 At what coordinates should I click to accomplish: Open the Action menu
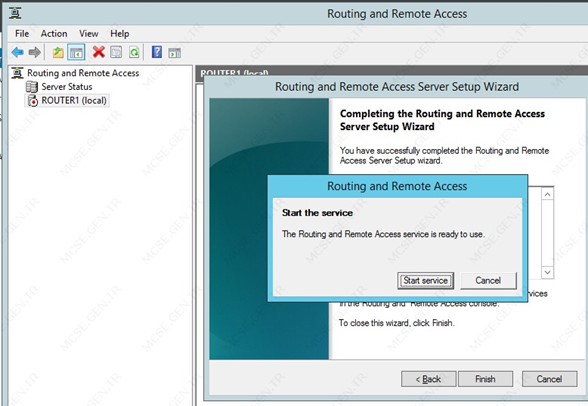point(54,34)
